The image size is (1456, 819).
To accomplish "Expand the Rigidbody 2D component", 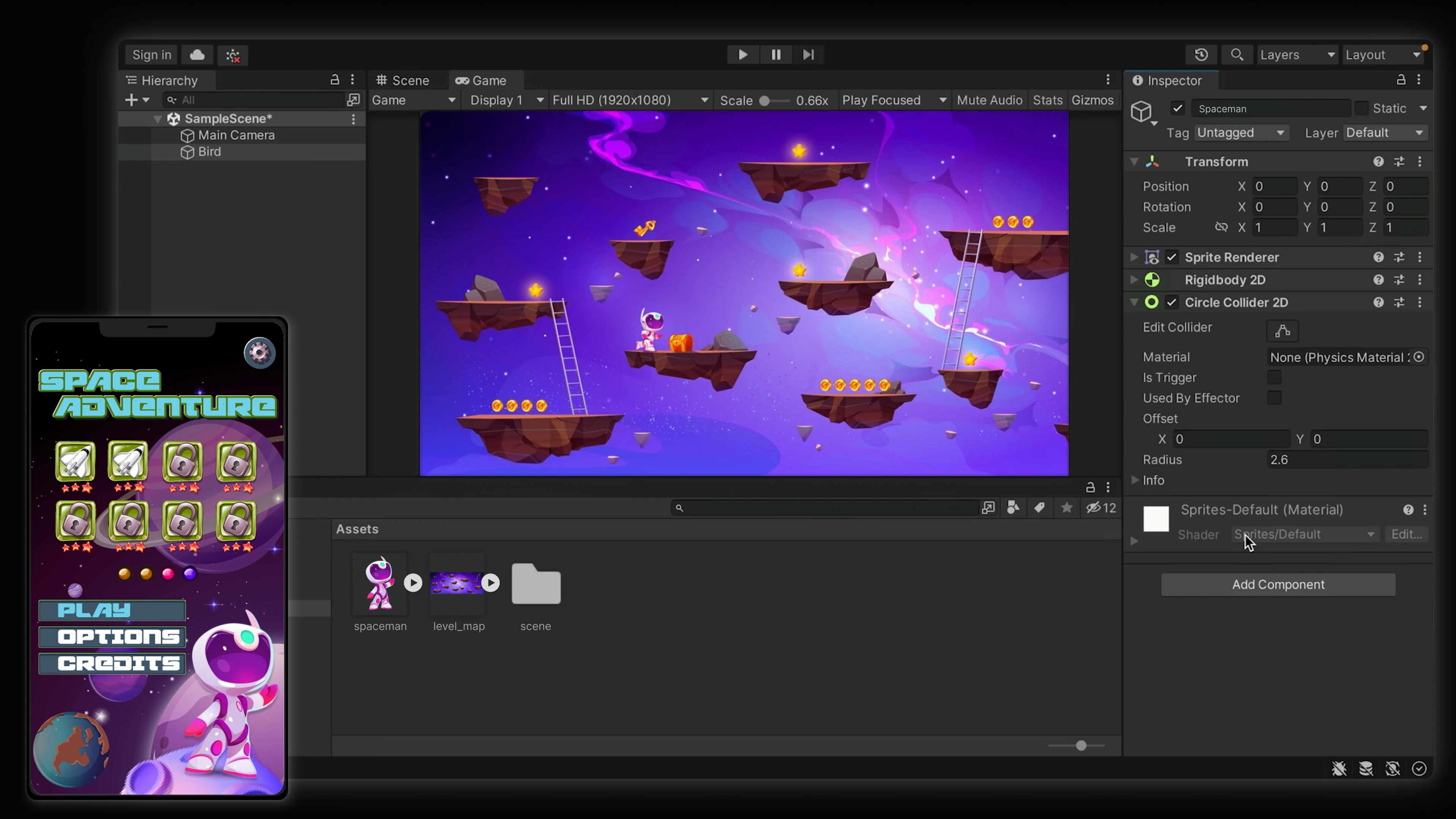I will coord(1134,280).
